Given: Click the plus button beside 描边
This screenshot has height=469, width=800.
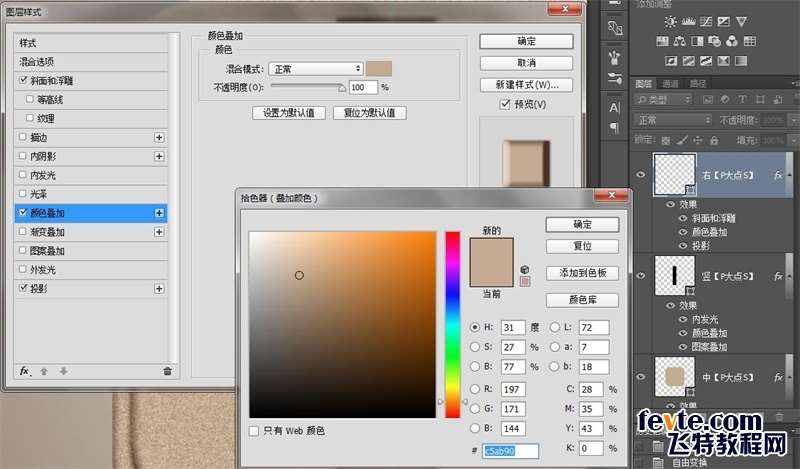Looking at the screenshot, I should point(159,137).
